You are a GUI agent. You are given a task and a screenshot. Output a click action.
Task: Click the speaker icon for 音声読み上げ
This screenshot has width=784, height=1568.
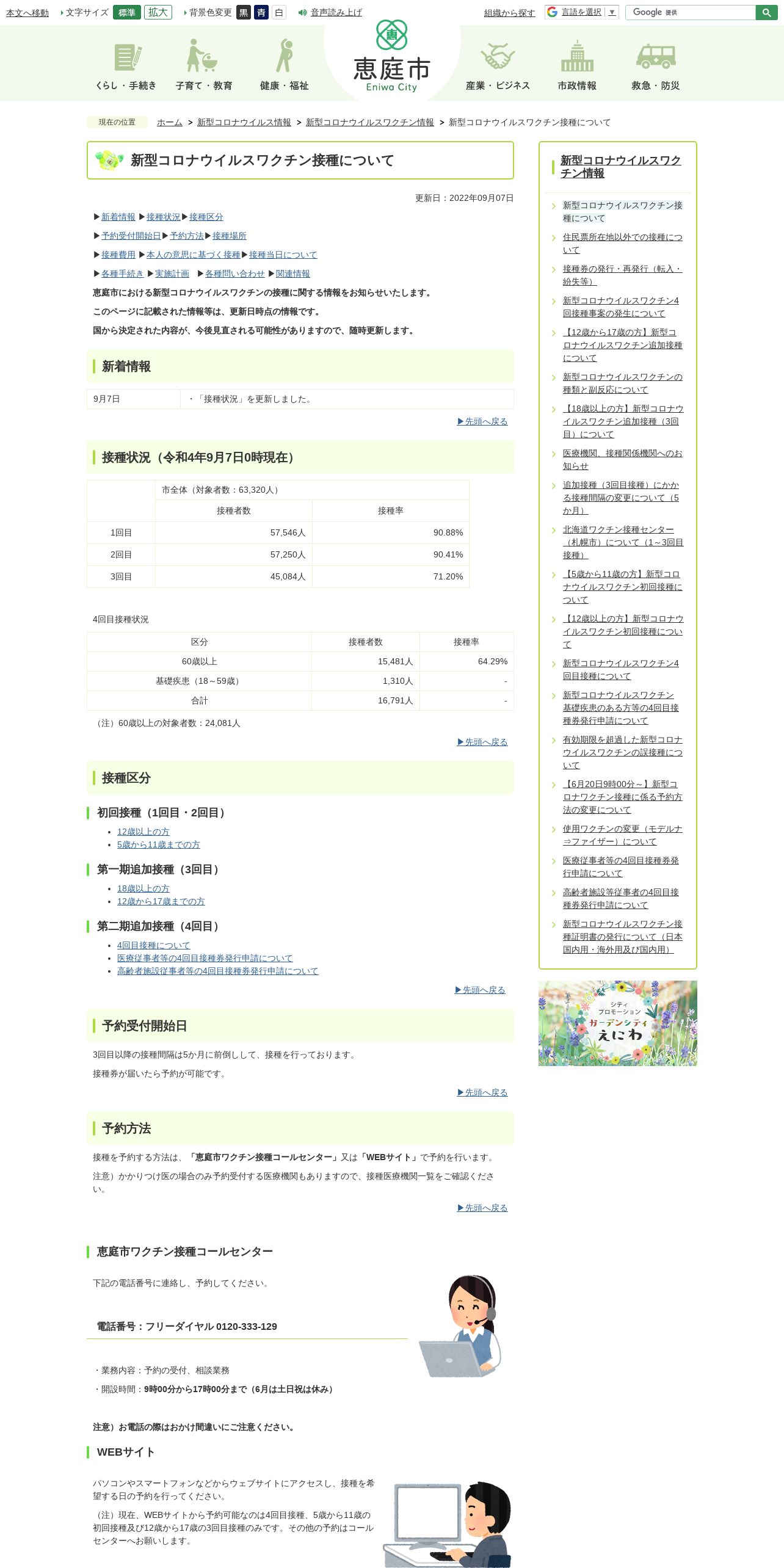[302, 12]
